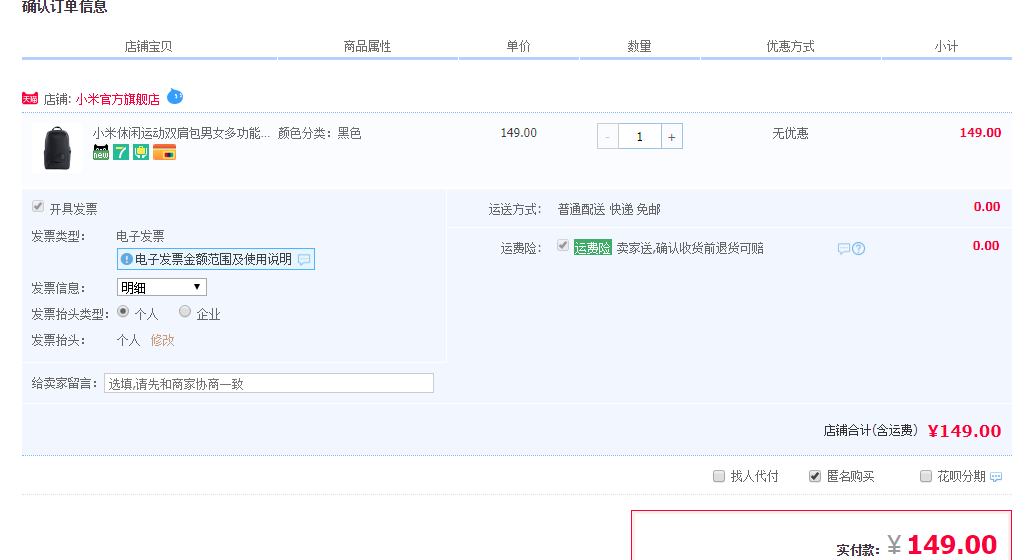Viewport: 1027px width, 560px height.
Task: Enable the 花呗分期 checkbox
Action: pyautogui.click(x=925, y=476)
